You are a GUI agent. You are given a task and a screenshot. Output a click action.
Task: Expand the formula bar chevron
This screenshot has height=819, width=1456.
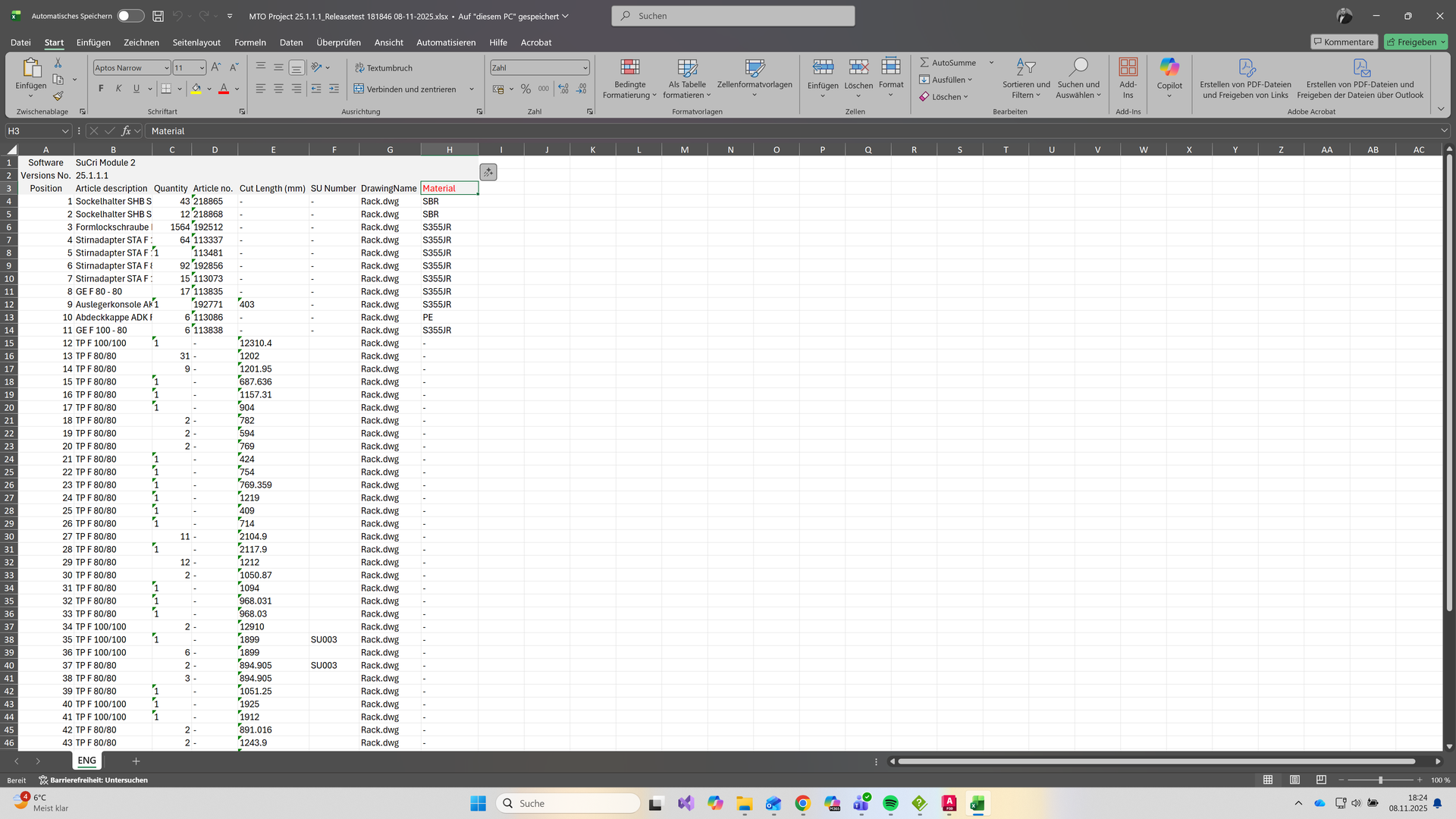(x=1445, y=130)
